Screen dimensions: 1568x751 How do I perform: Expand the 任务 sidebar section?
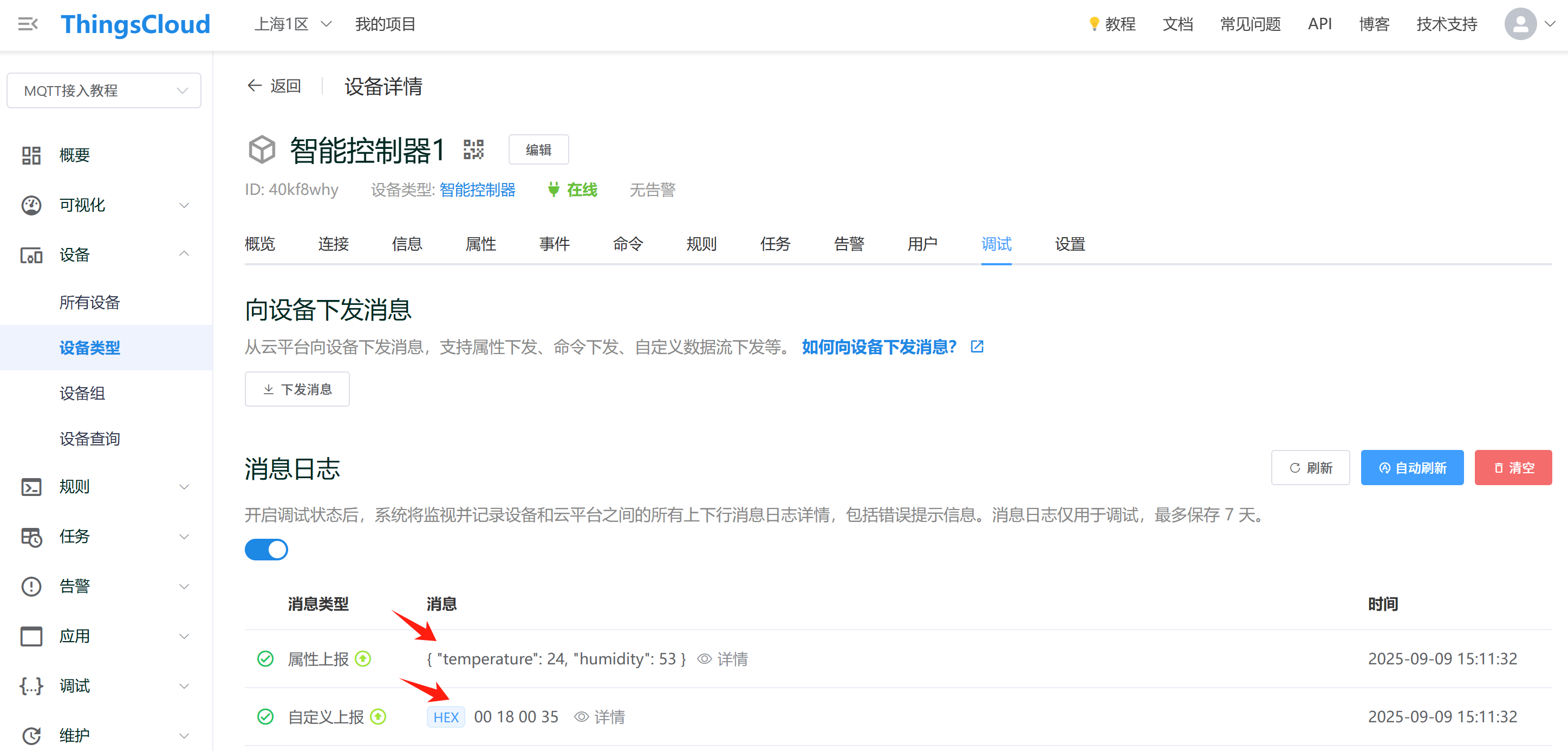(185, 537)
